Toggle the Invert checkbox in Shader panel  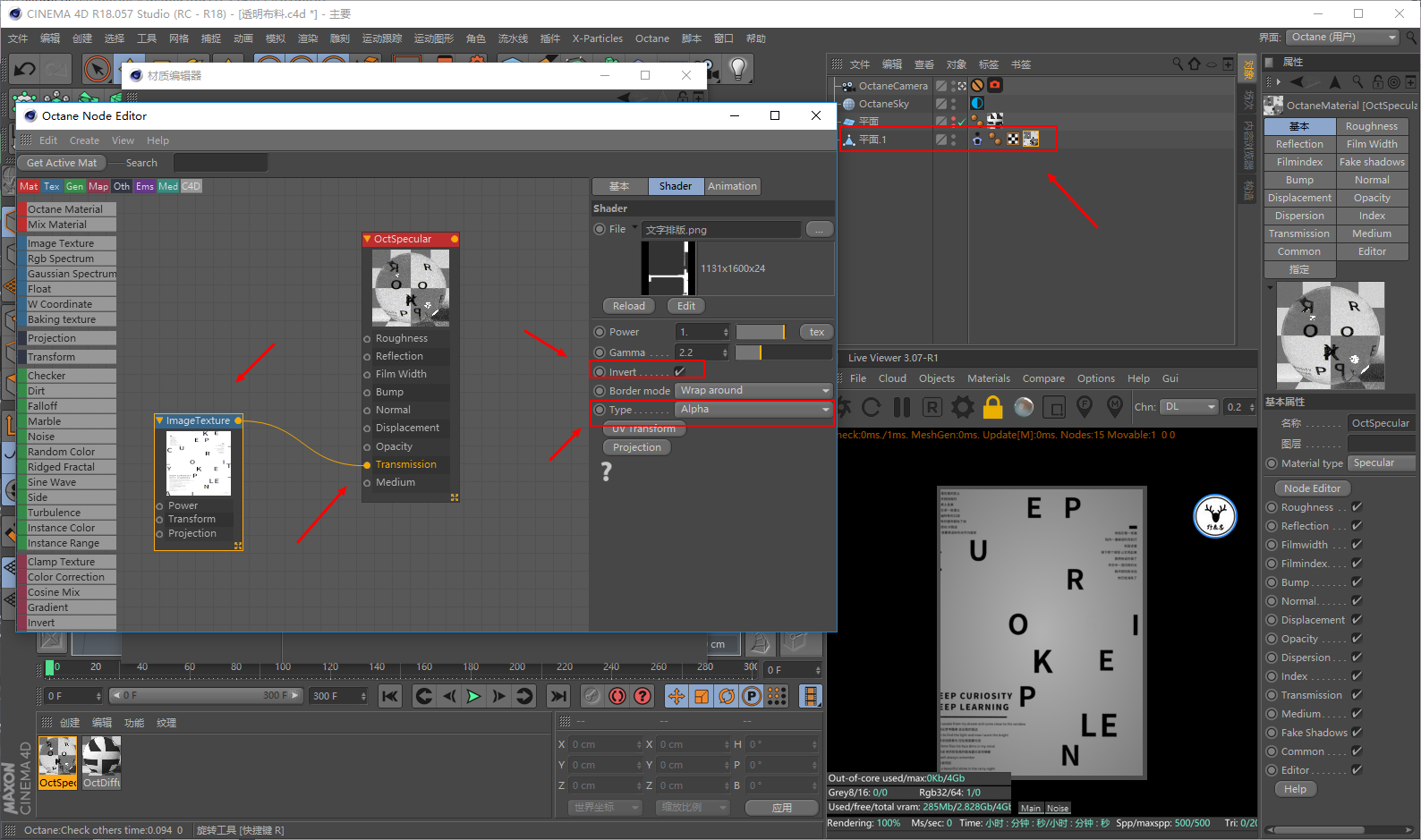coord(679,371)
